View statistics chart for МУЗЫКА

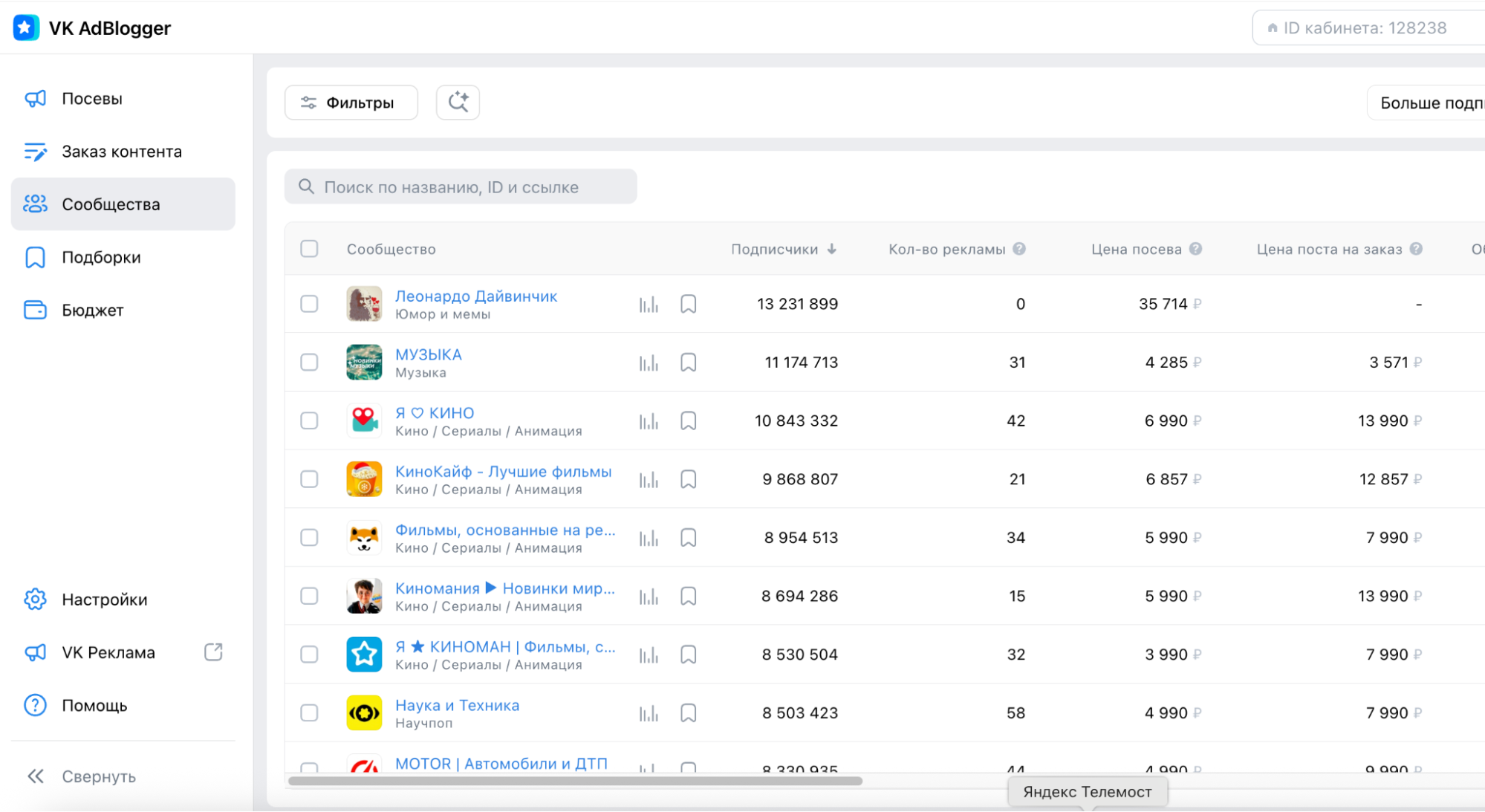(649, 363)
